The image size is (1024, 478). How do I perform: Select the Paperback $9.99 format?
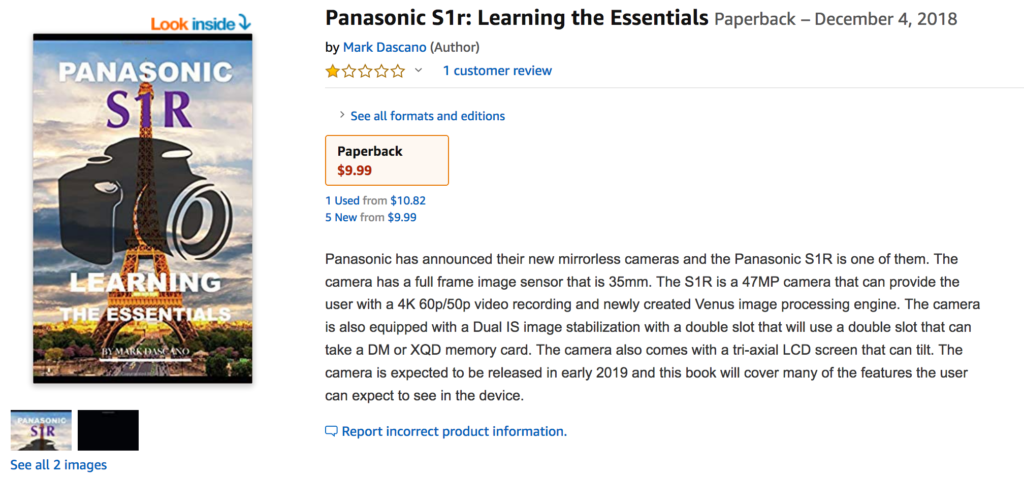point(387,160)
